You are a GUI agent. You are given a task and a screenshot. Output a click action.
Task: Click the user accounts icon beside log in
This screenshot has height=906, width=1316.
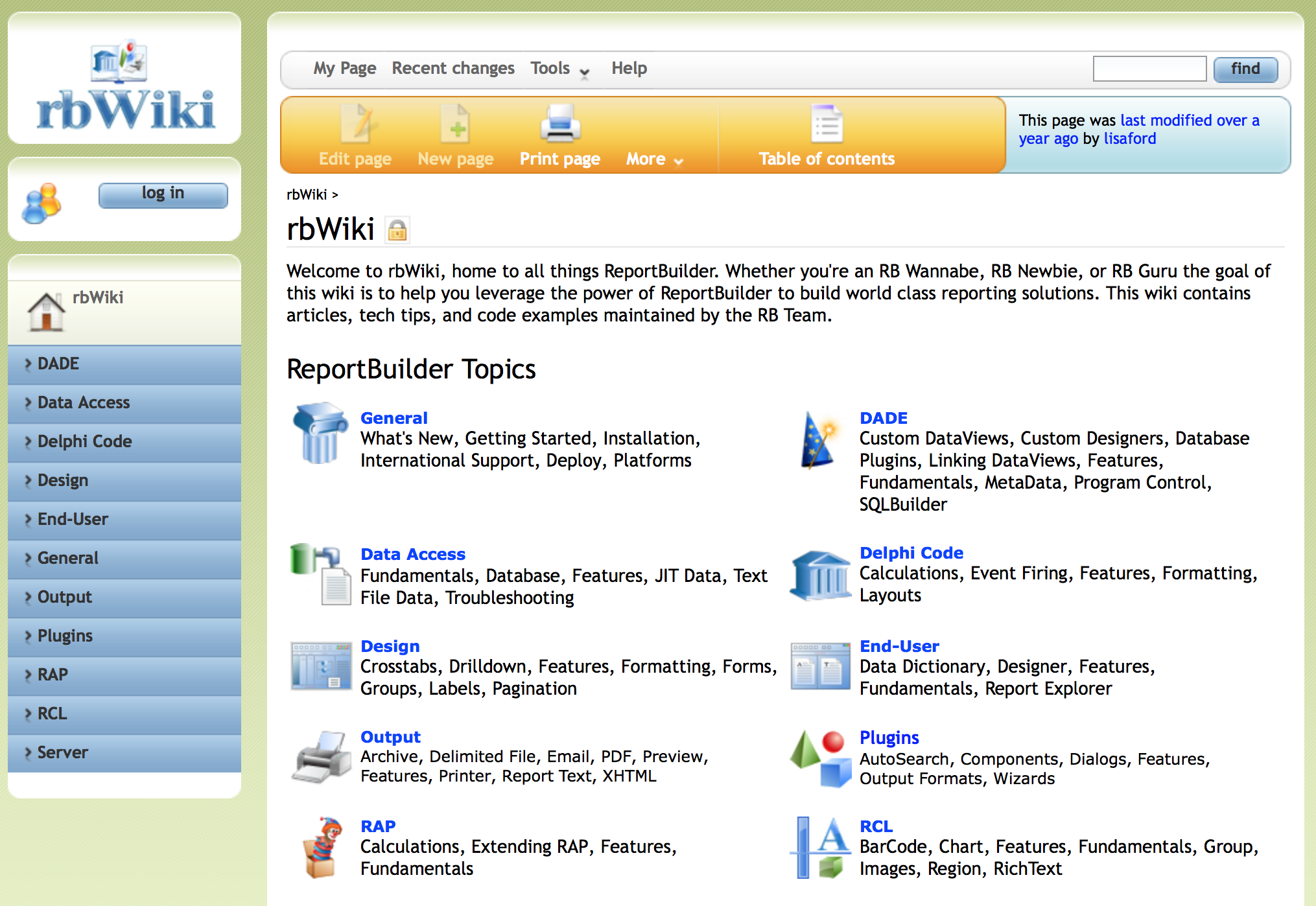[41, 203]
